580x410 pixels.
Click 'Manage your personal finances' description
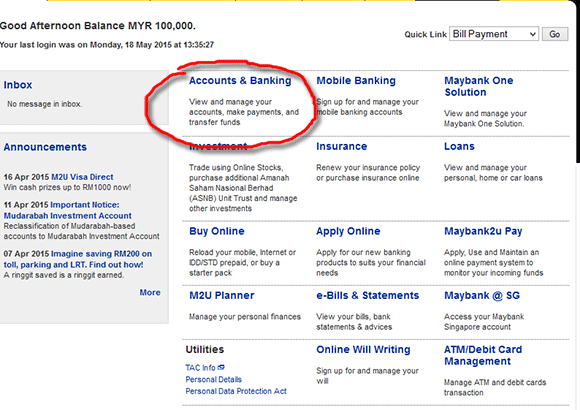(245, 317)
